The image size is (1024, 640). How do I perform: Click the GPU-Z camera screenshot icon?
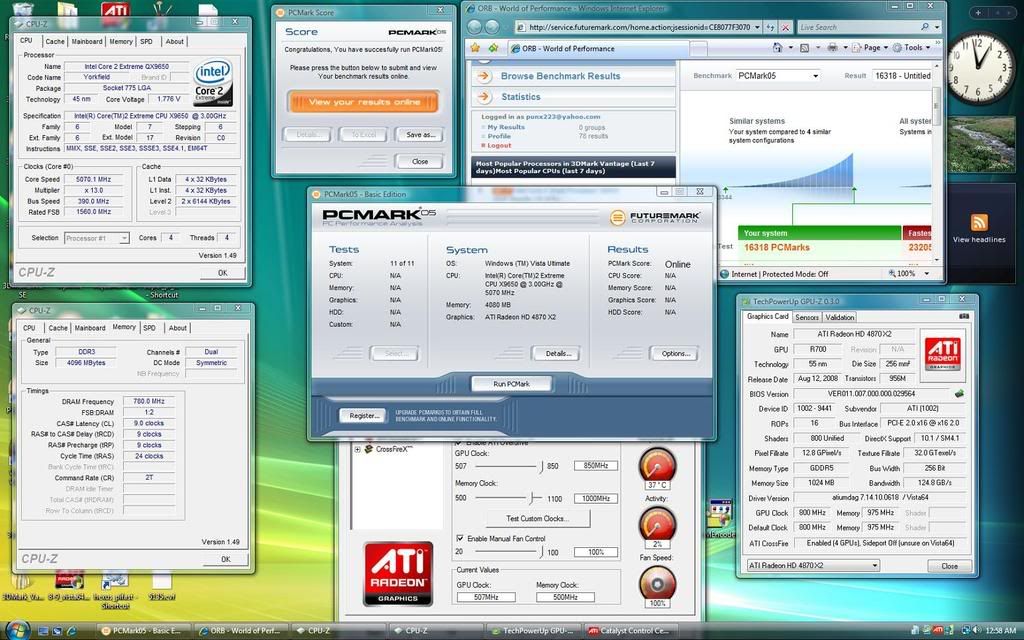(964, 316)
